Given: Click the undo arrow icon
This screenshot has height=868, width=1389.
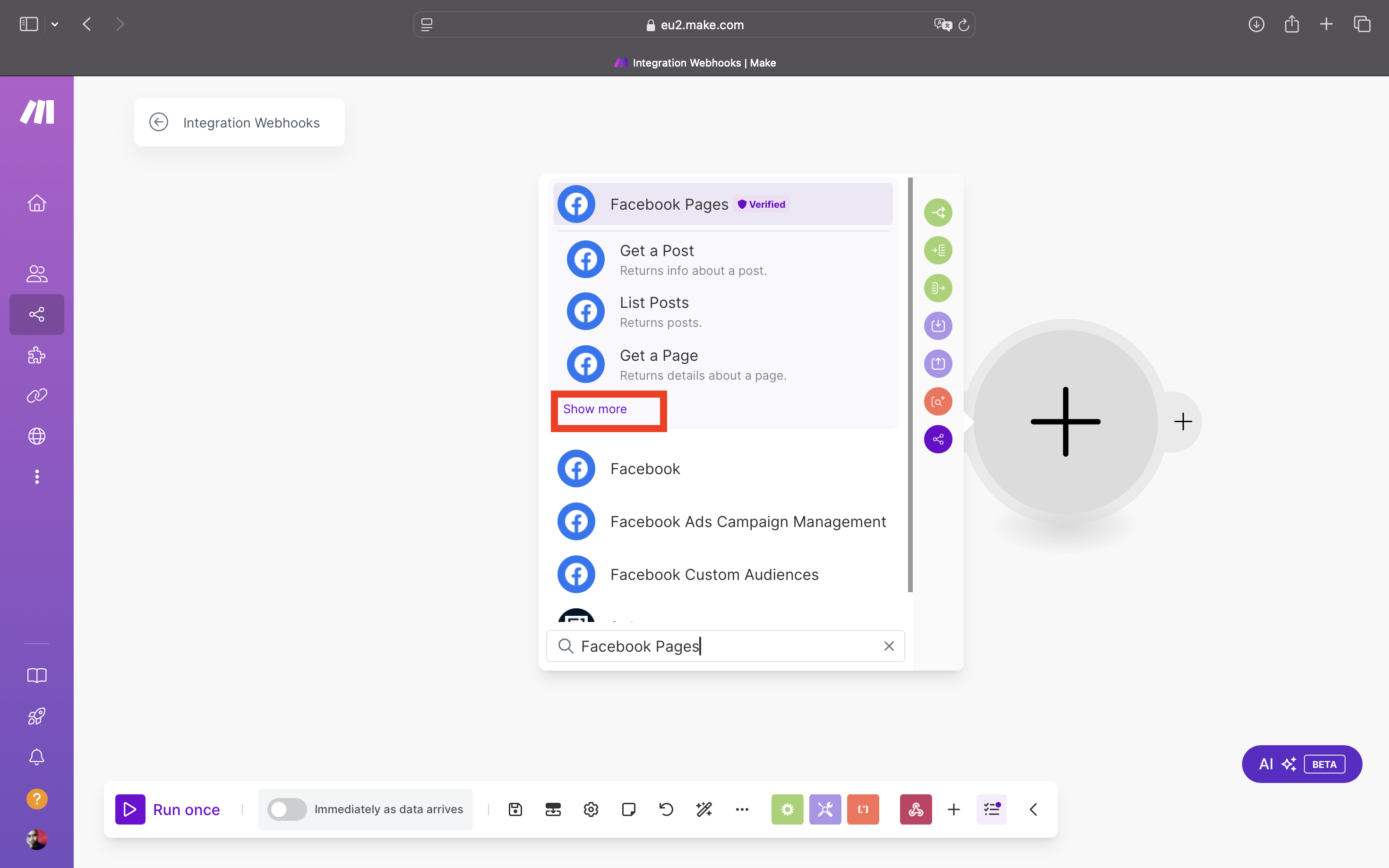Looking at the screenshot, I should point(666,809).
